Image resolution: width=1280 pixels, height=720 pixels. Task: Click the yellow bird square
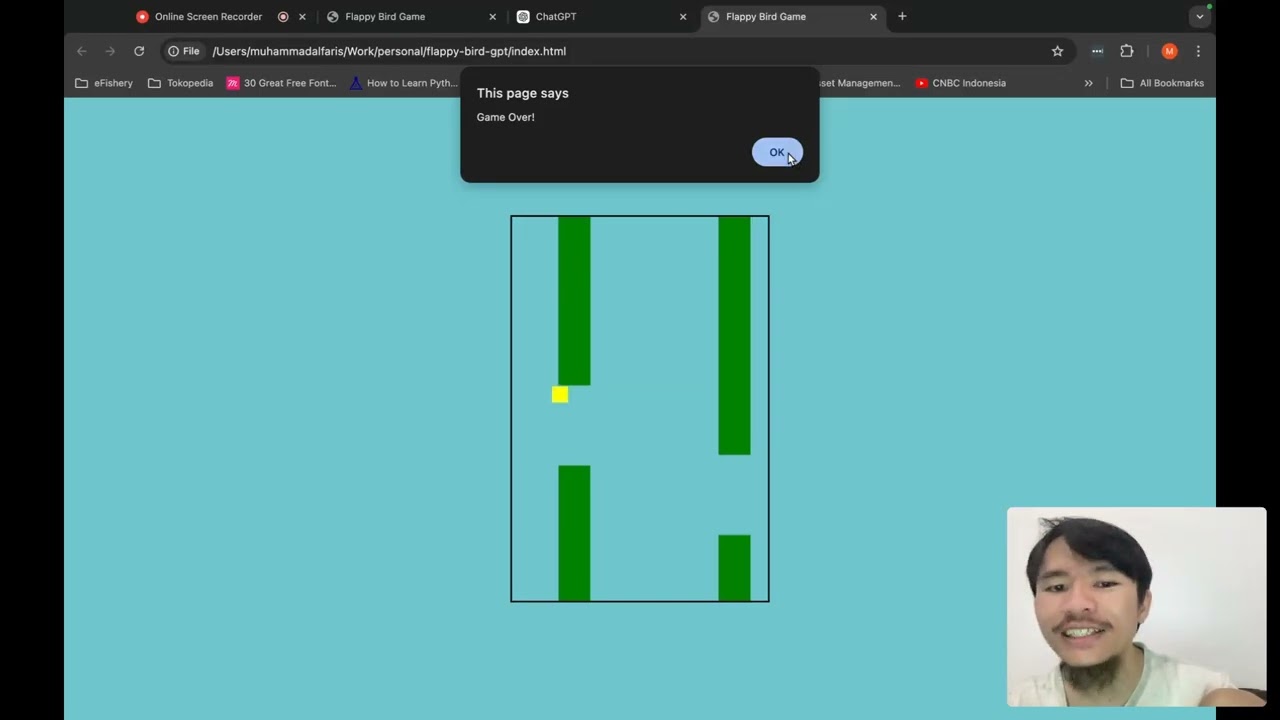tap(560, 395)
